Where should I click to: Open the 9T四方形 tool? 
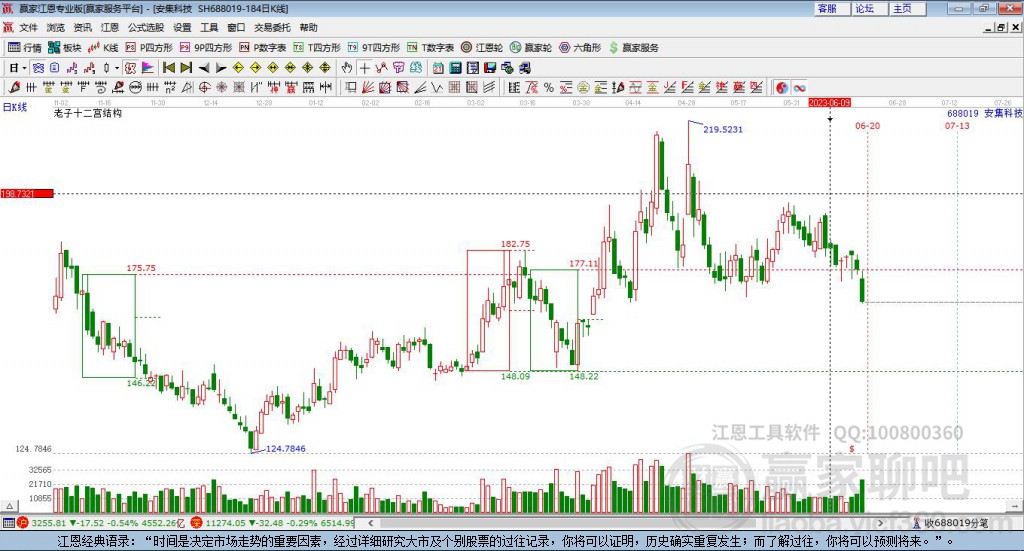[x=374, y=48]
